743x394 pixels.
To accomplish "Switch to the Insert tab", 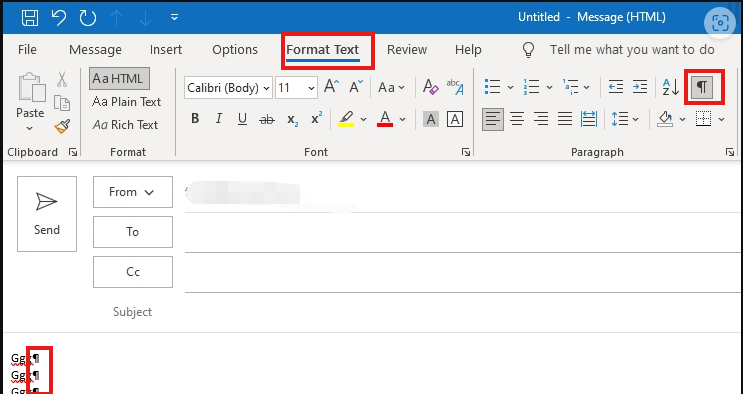I will click(166, 49).
